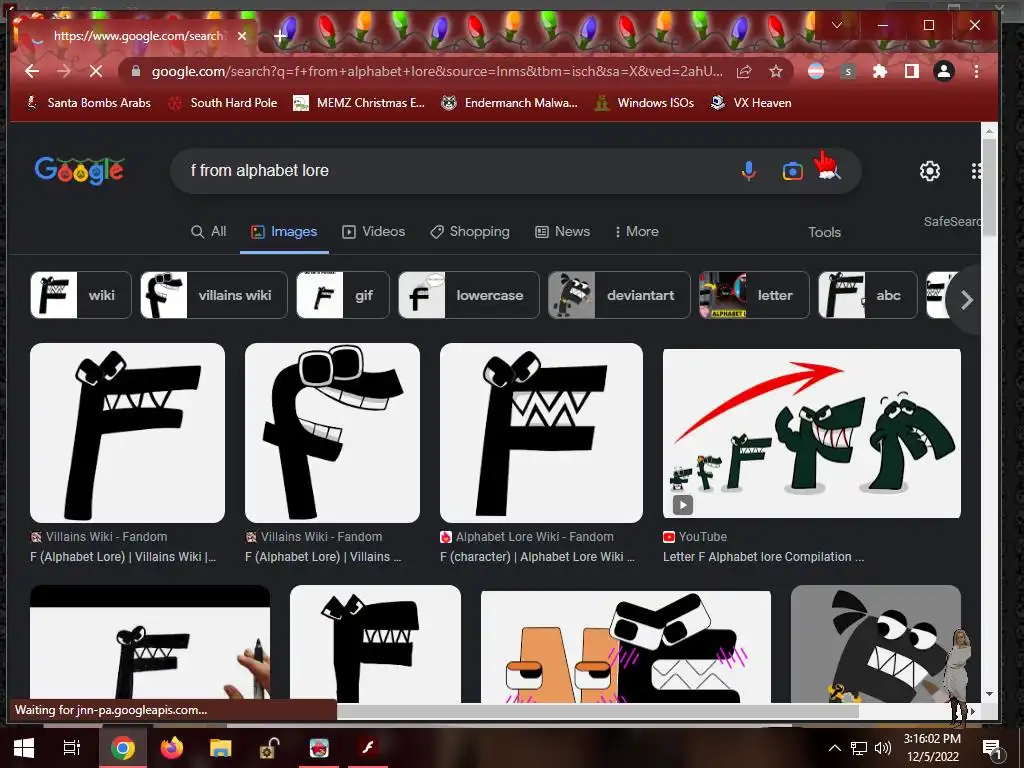Select the wiki filter chip
Screen dimensions: 1024x768
tap(80, 295)
